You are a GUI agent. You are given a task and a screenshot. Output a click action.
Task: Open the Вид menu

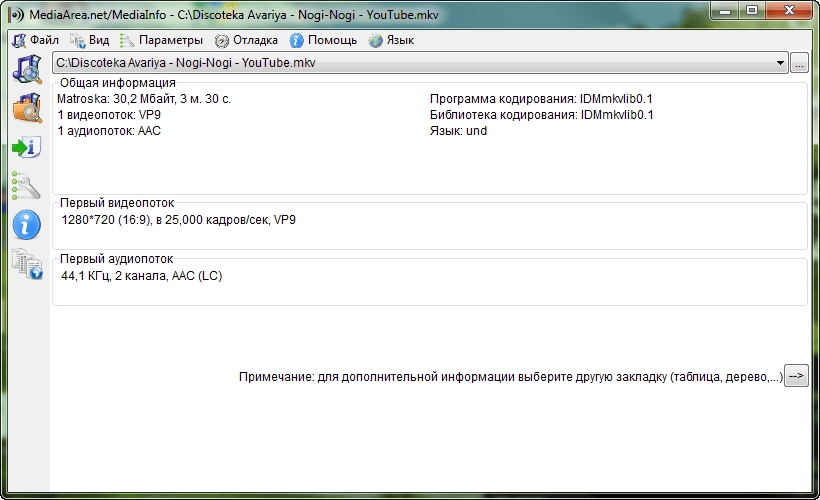(90, 40)
